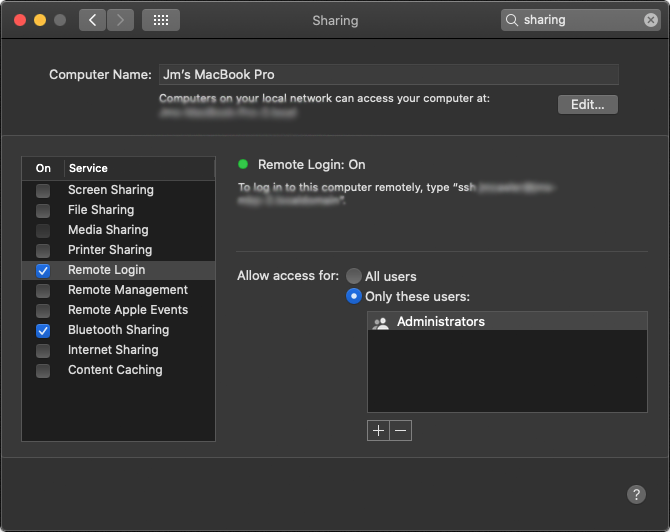The image size is (670, 532).
Task: Go back with the left chevron button
Action: click(x=92, y=20)
